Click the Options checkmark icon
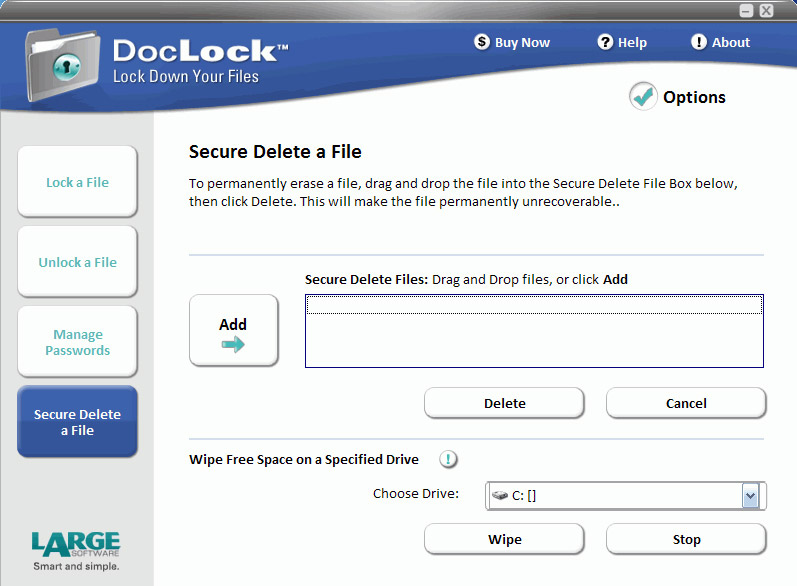797x586 pixels. [x=643, y=97]
